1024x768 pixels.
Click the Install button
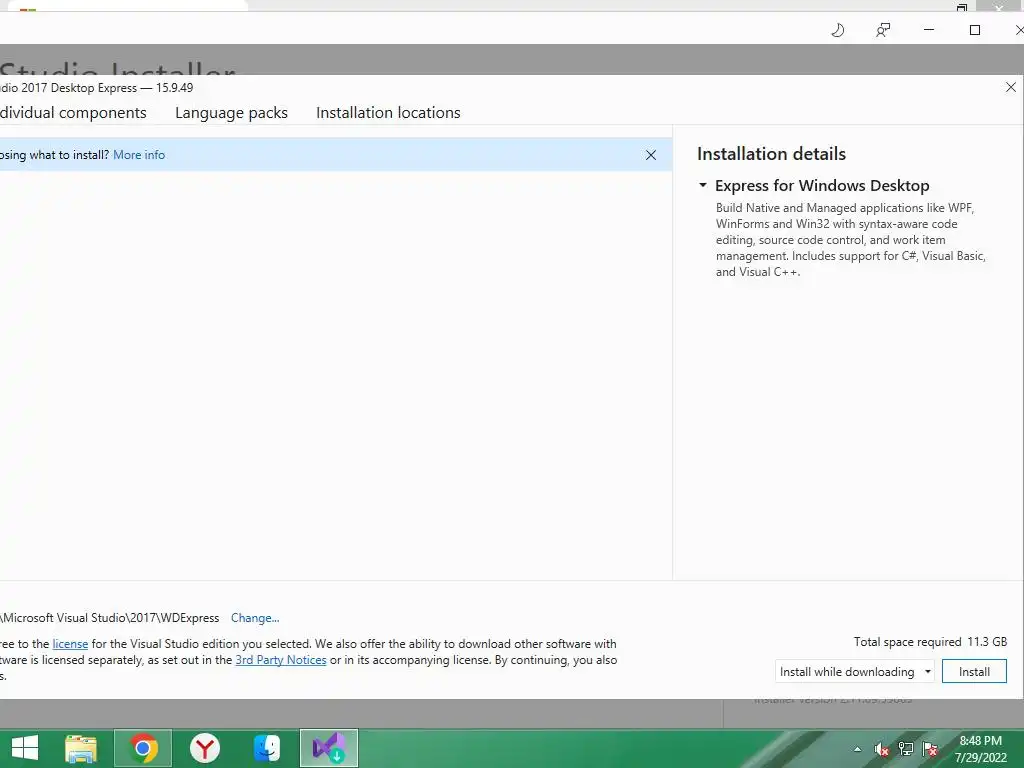974,671
